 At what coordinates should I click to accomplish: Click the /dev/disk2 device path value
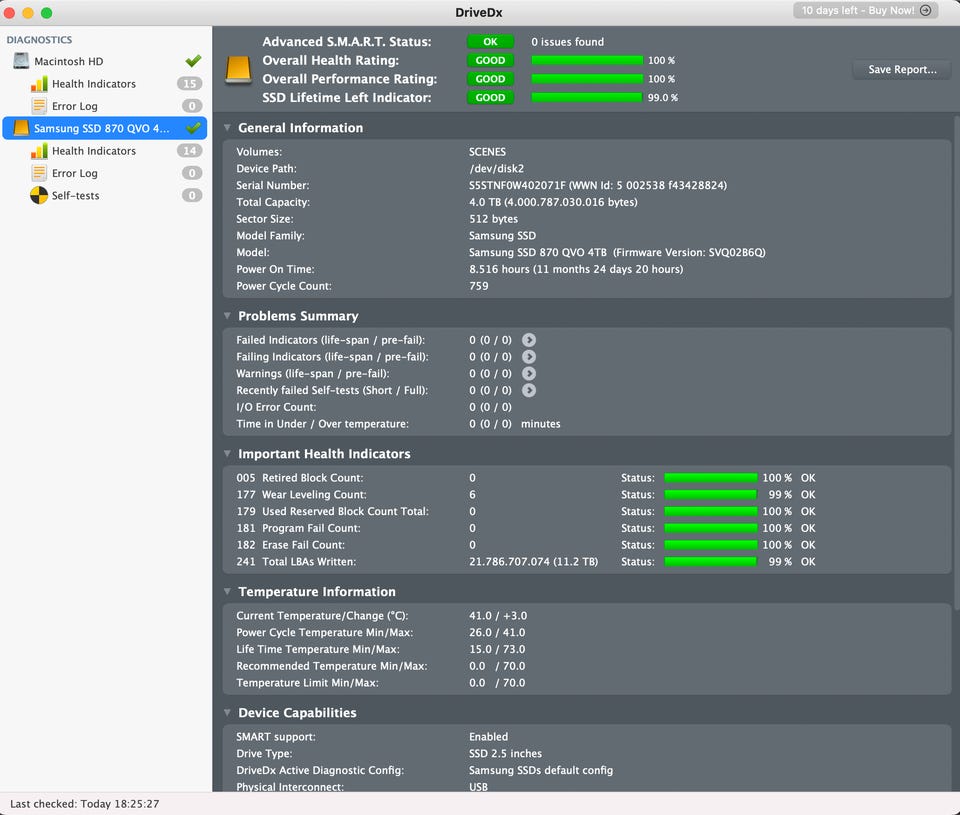point(497,168)
